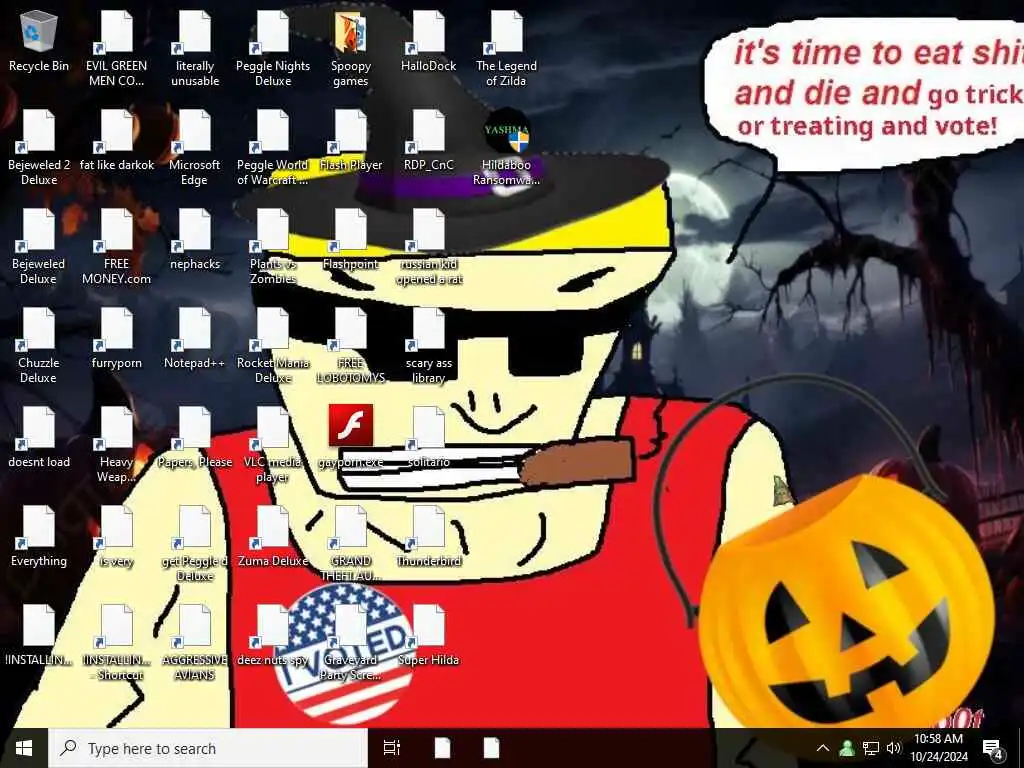This screenshot has width=1024, height=768.
Task: Launch Chuzzle Deluxe
Action: click(39, 346)
